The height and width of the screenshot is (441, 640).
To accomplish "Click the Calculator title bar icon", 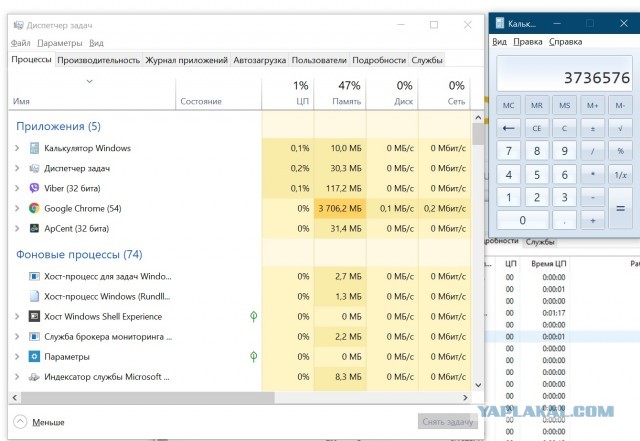I will pyautogui.click(x=500, y=23).
